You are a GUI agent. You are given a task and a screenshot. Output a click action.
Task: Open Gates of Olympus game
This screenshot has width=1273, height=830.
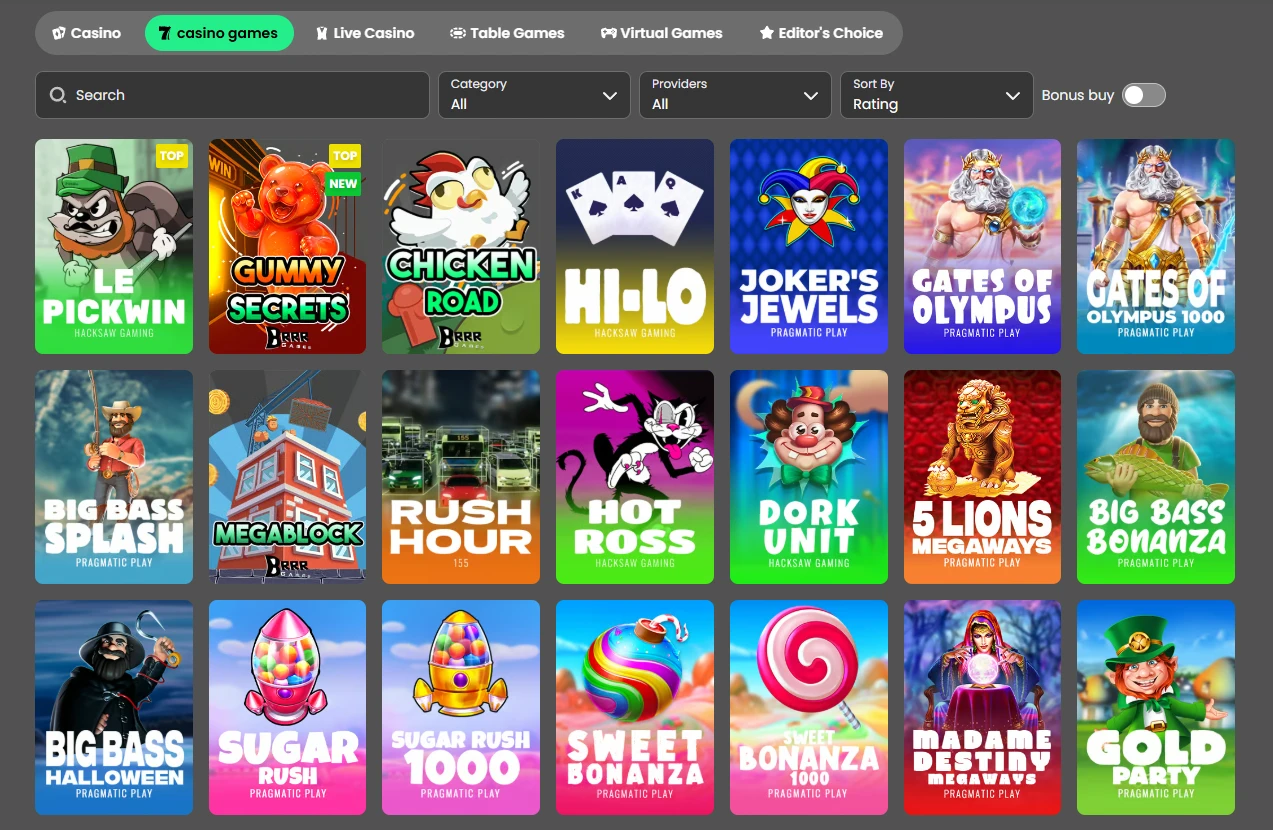point(983,246)
